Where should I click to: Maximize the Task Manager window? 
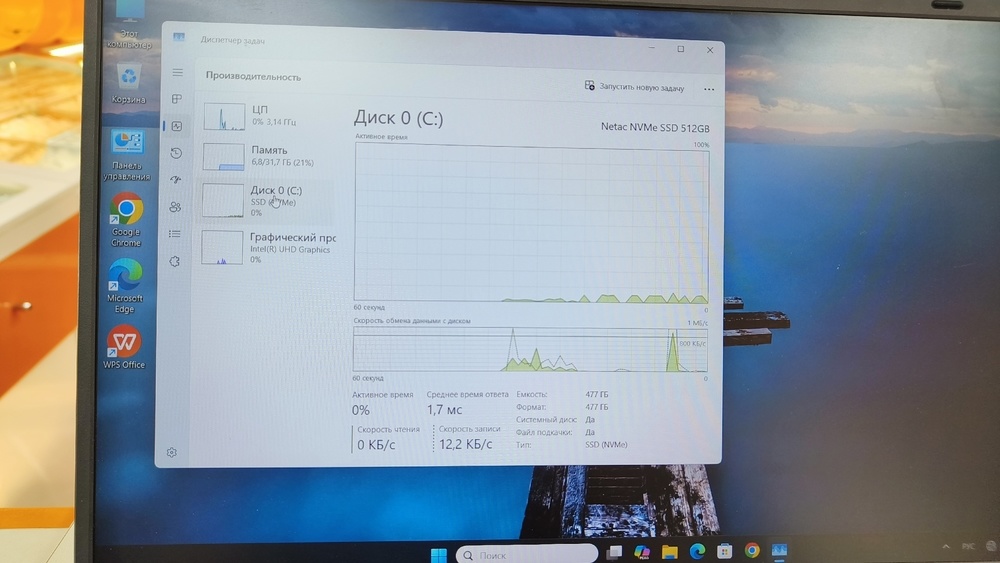(x=680, y=49)
